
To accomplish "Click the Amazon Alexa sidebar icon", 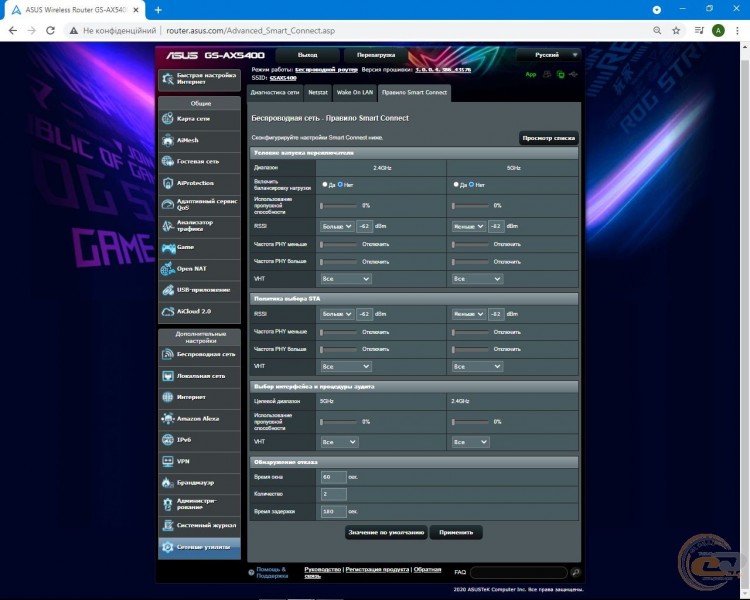I will (167, 419).
